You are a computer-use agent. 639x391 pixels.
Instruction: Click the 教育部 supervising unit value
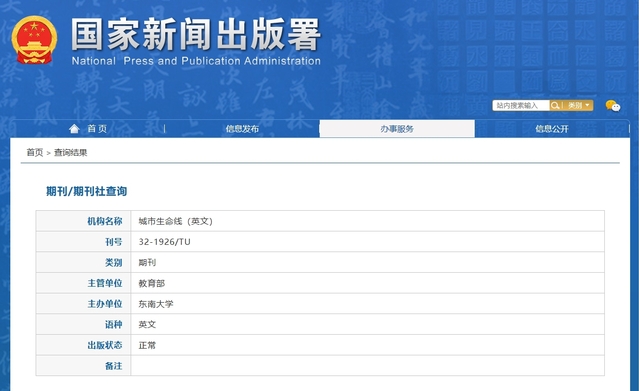[x=152, y=283]
